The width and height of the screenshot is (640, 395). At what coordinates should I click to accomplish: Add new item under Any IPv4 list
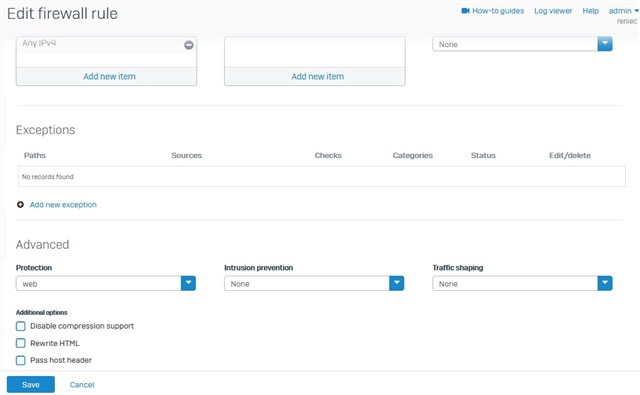point(109,76)
